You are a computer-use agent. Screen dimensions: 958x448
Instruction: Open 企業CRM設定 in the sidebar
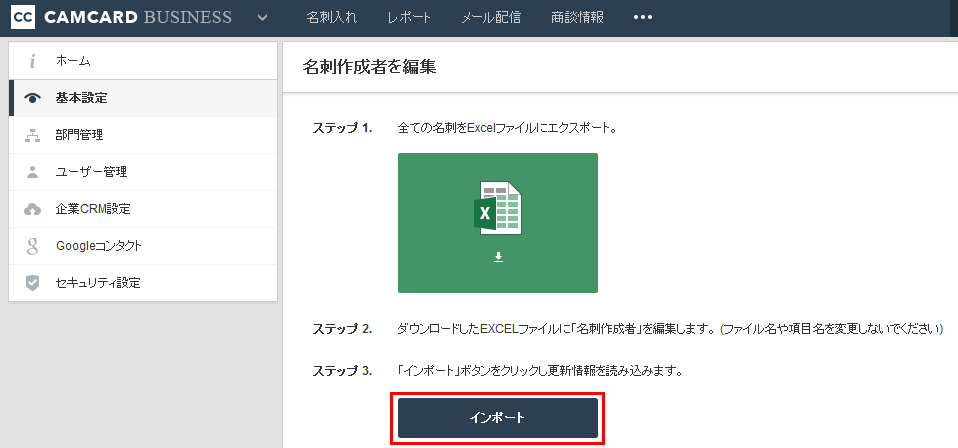pos(143,209)
